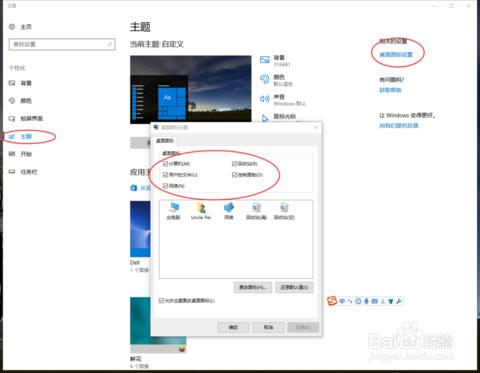Viewport: 480px width, 373px height.
Task: Toggle allow themes to change desktop icons
Action: pos(161,301)
